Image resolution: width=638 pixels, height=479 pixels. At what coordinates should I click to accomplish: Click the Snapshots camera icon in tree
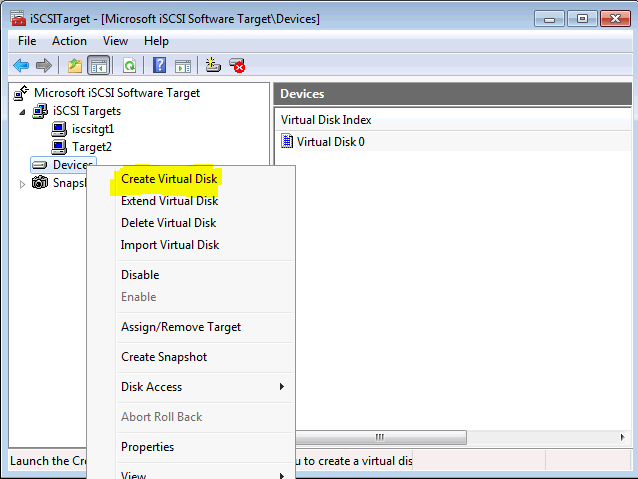coord(40,182)
